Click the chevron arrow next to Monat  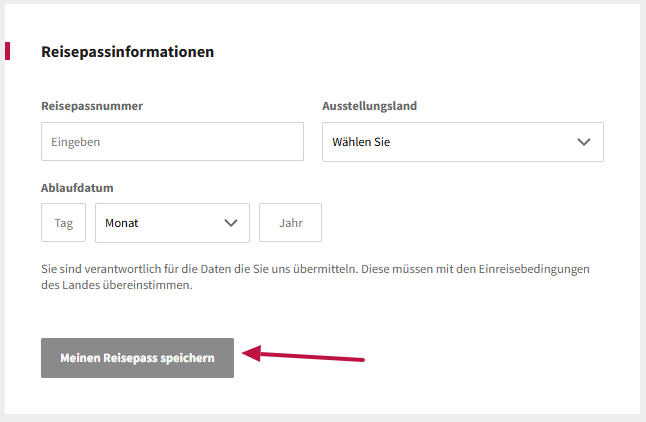point(231,223)
